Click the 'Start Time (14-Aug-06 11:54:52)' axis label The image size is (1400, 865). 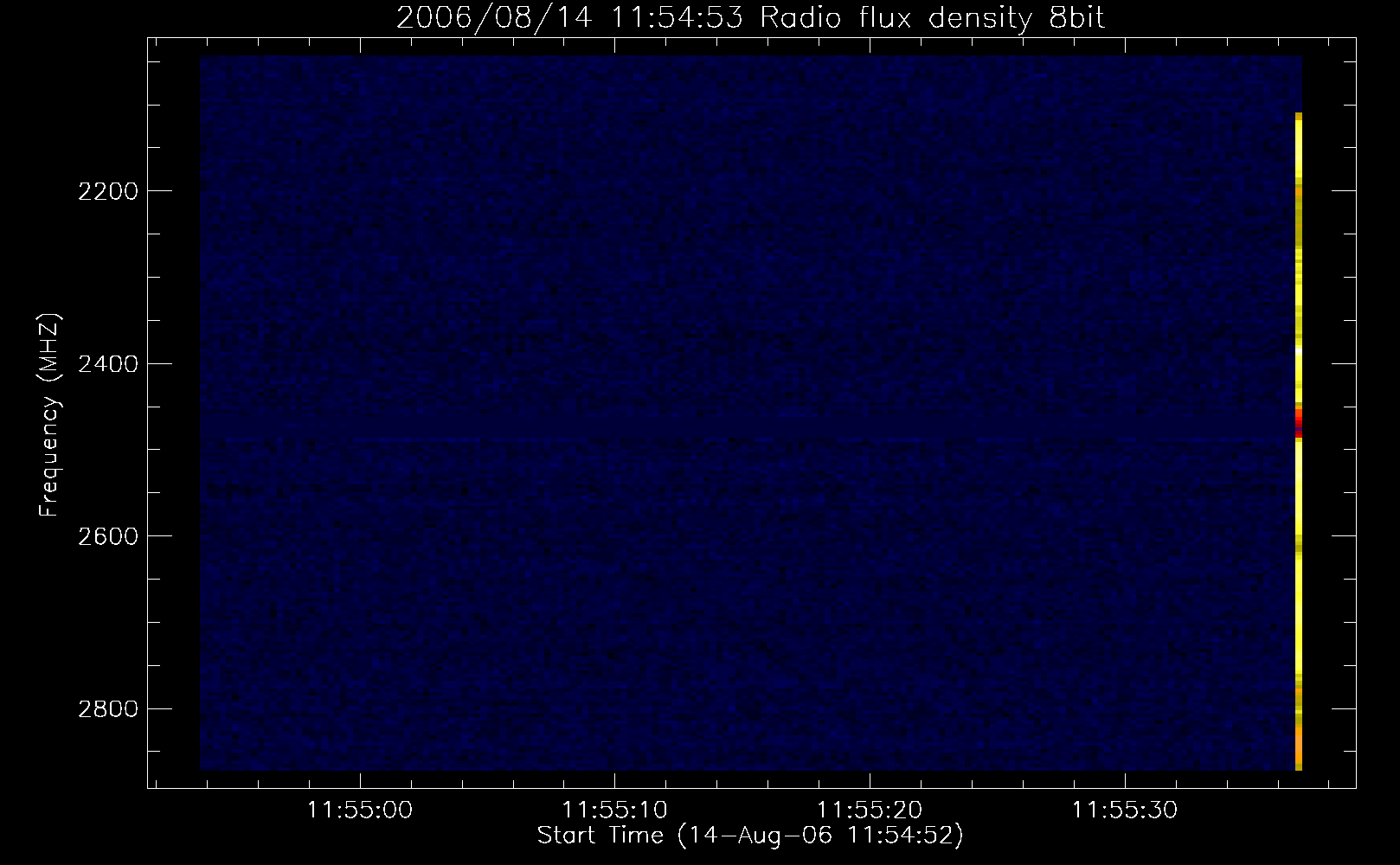(750, 836)
